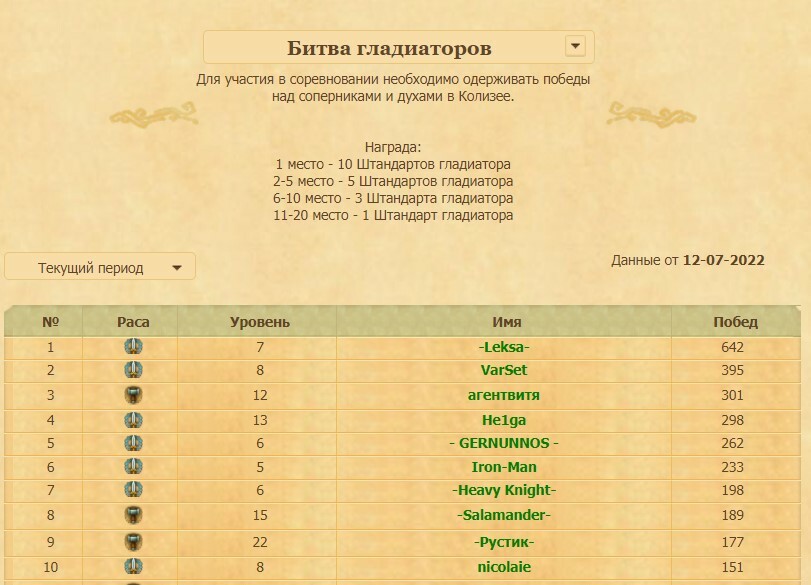The image size is (811, 585).
Task: Click the Раса column header
Action: (x=133, y=322)
